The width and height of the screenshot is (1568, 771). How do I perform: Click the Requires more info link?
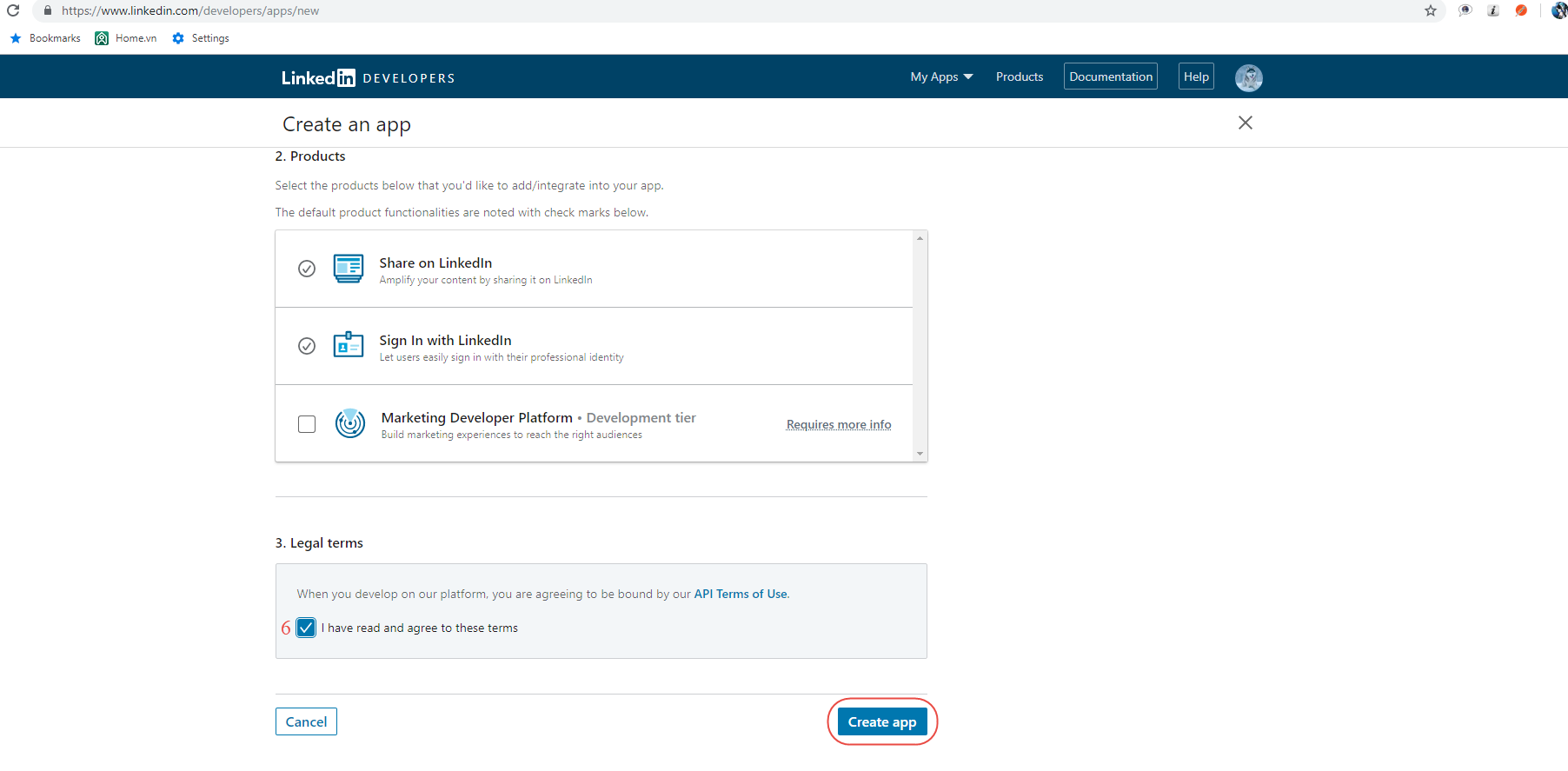(x=839, y=424)
